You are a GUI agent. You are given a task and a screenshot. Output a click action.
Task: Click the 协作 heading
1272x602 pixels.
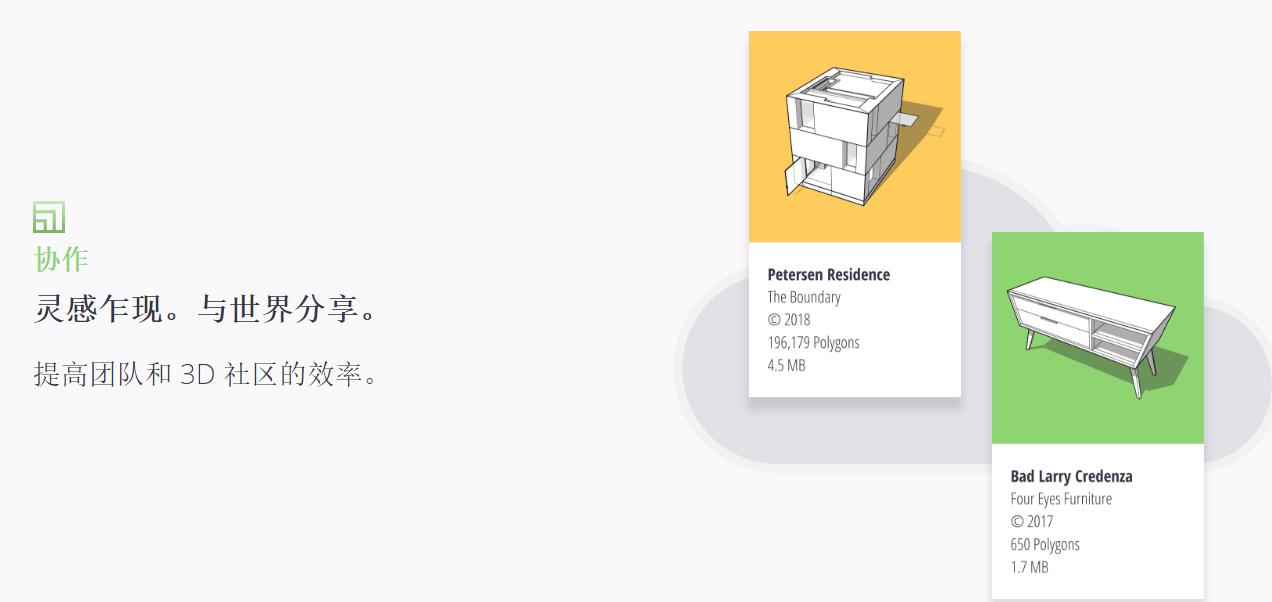(61, 259)
